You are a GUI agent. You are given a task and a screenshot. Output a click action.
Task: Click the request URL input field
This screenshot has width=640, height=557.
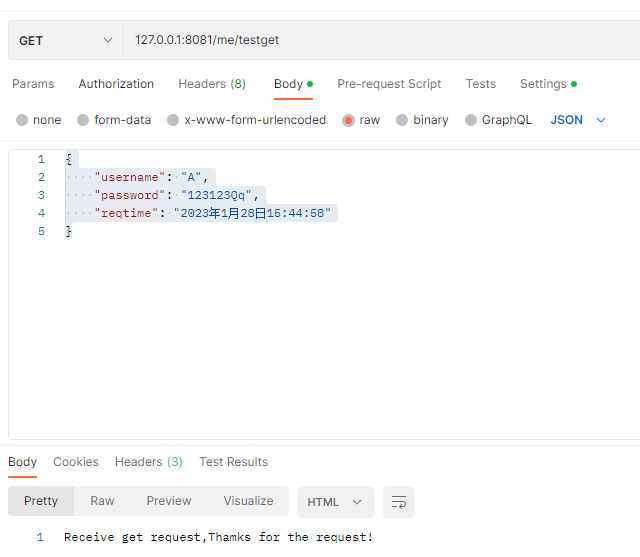pos(380,40)
